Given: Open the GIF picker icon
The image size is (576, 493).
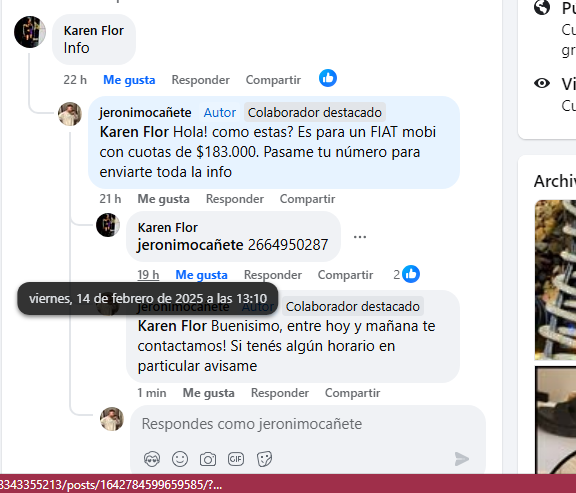Looking at the screenshot, I should point(236,459).
